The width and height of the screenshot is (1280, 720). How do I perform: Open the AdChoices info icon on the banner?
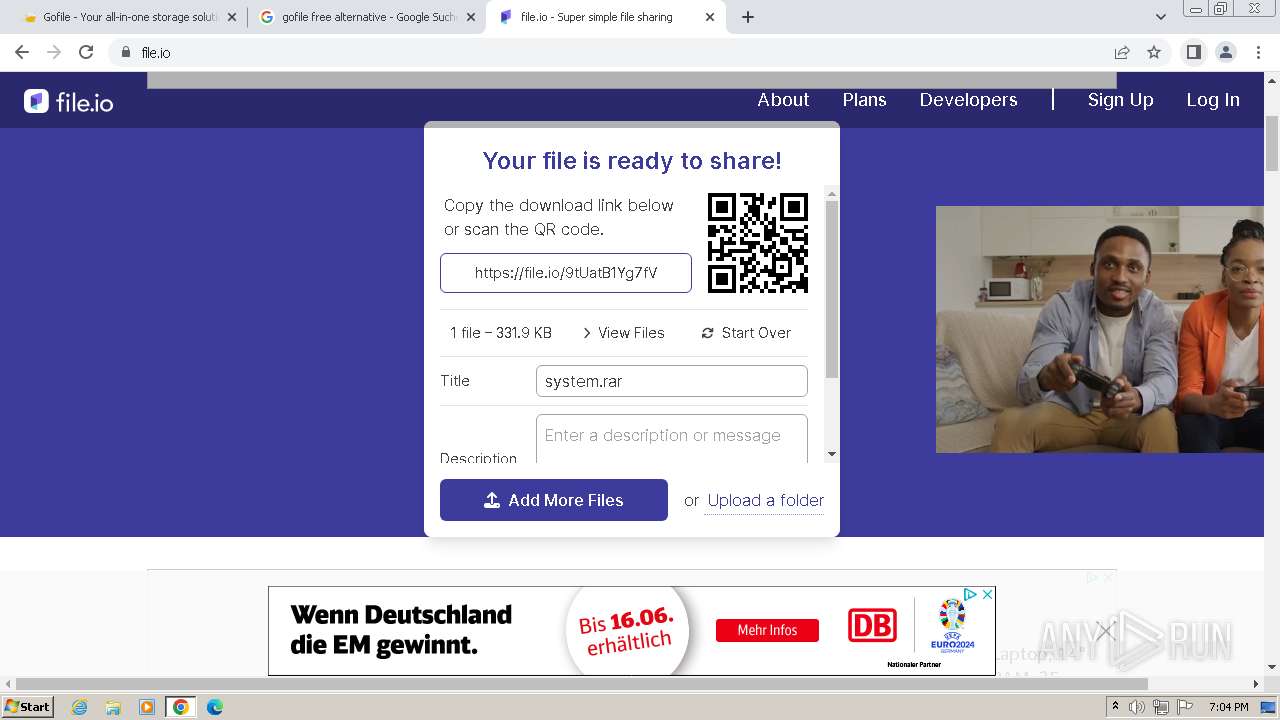970,594
